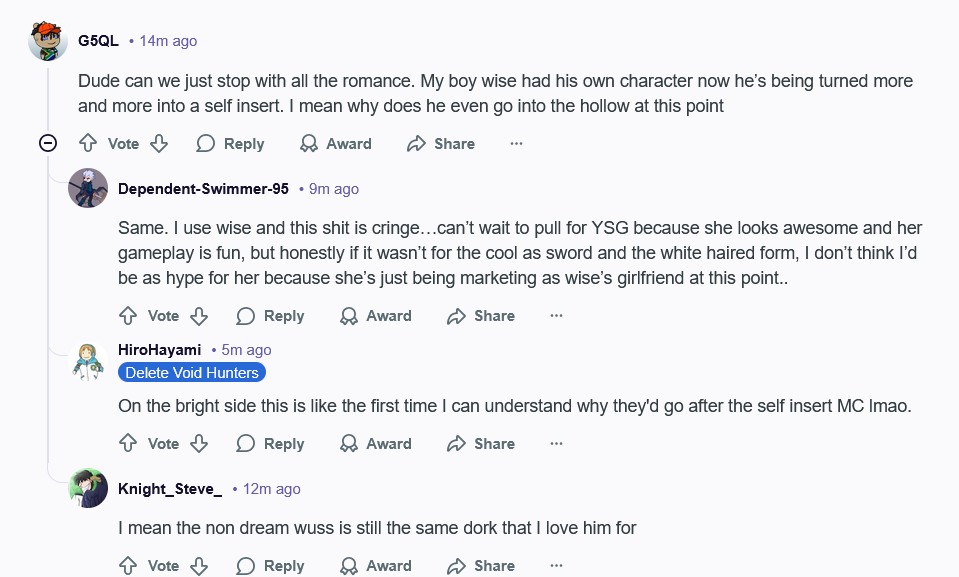The width and height of the screenshot is (959, 577).
Task: Share Knight_Steve_'s comment
Action: tap(481, 566)
